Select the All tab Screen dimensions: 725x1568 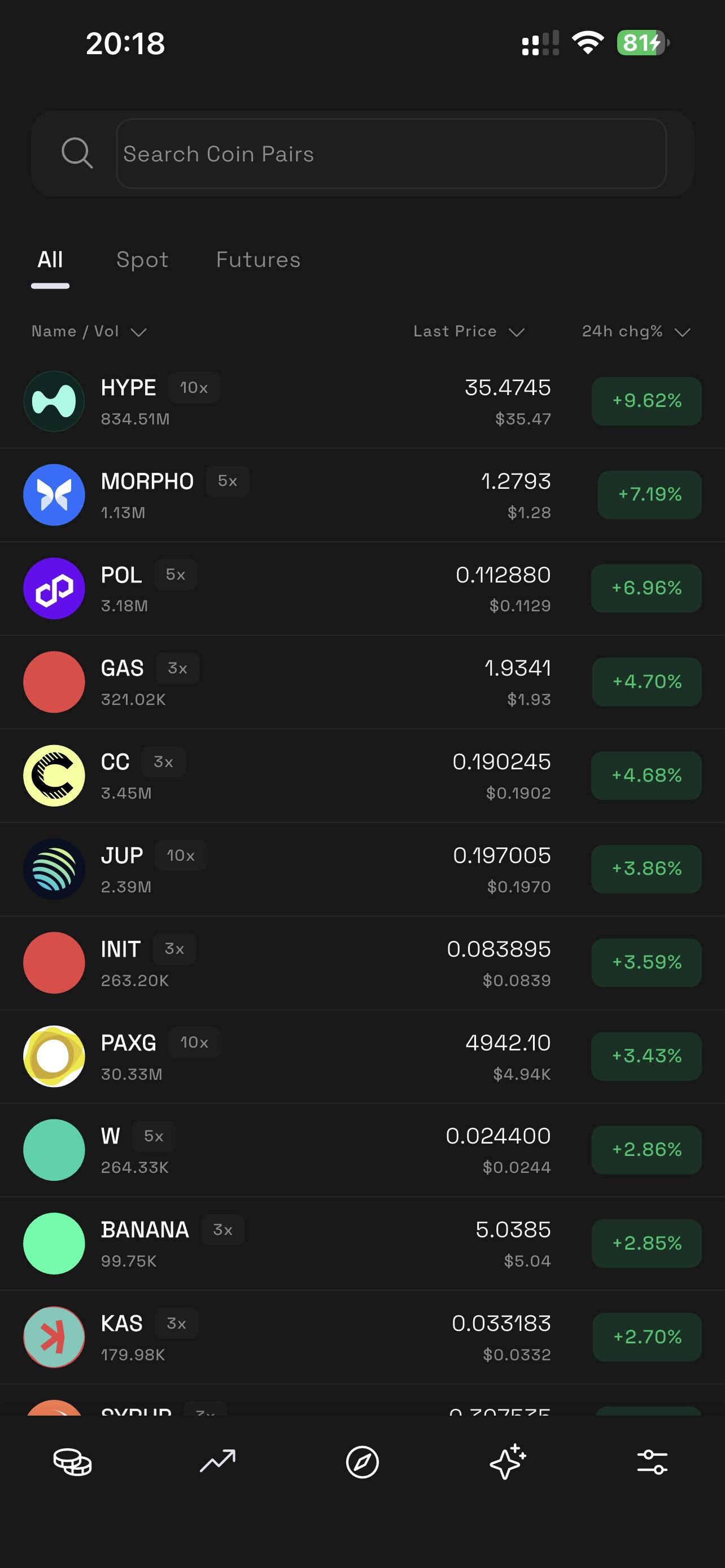point(50,260)
